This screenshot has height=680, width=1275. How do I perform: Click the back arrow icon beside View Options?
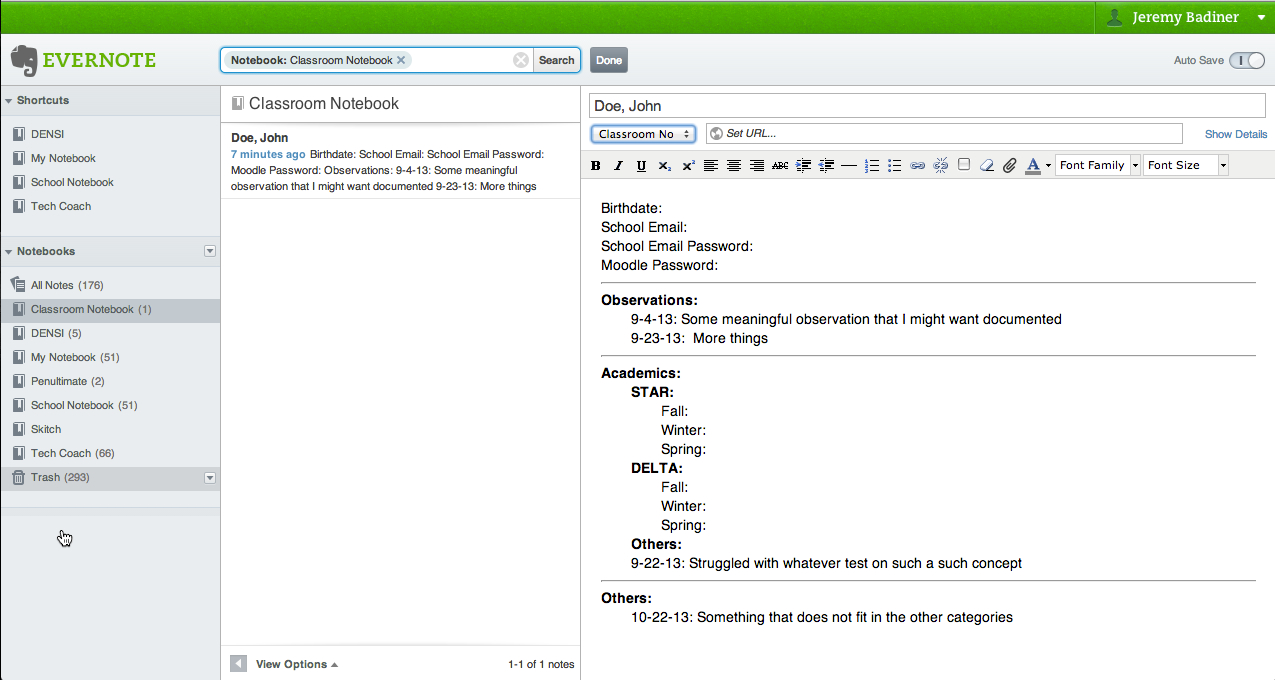(238, 664)
